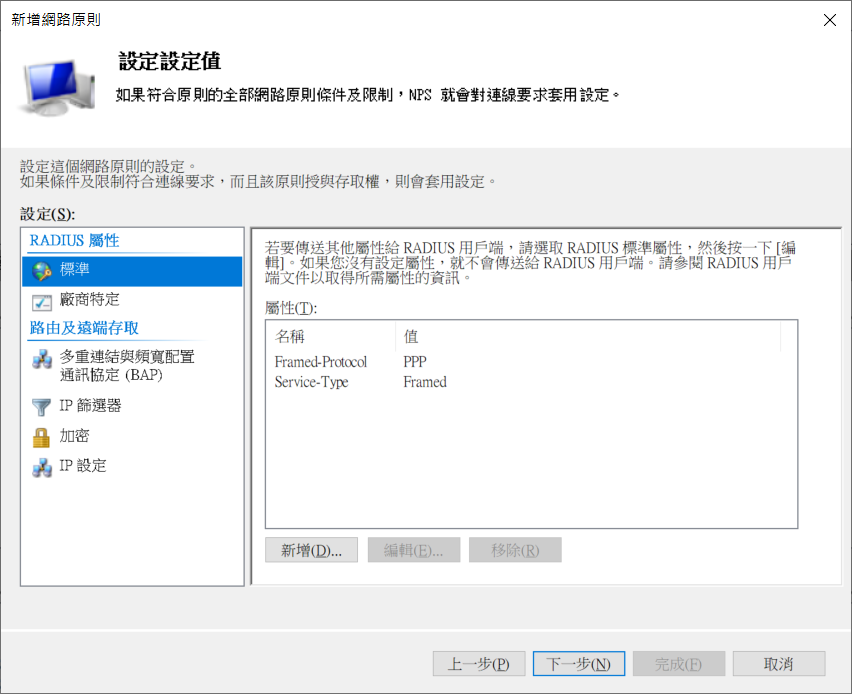Select 廠商特定 in the settings list

(x=90, y=300)
